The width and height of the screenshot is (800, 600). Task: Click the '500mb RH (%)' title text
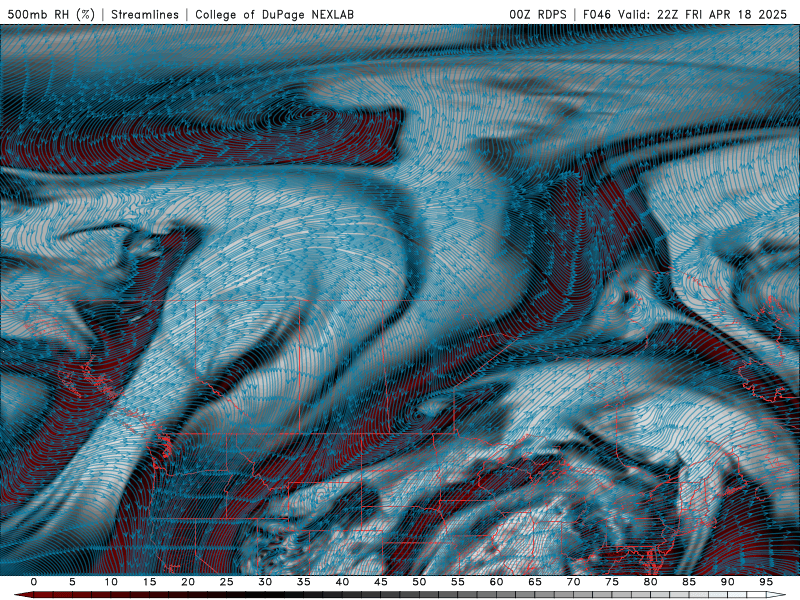pos(51,14)
